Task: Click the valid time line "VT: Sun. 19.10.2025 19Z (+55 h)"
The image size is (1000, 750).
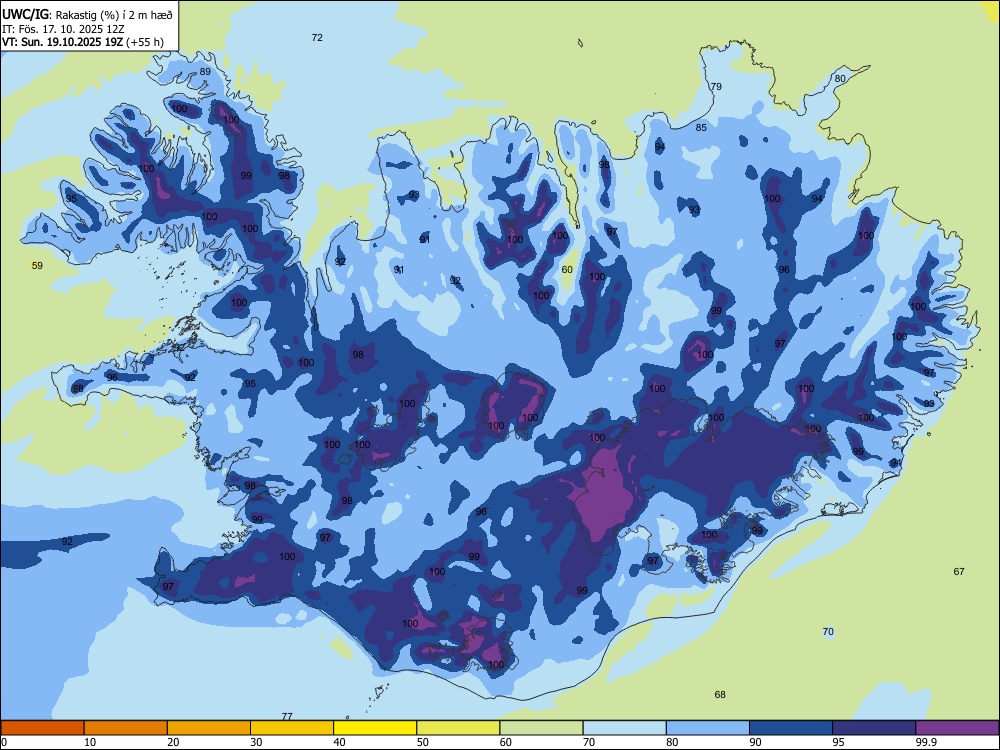Action: [x=83, y=42]
